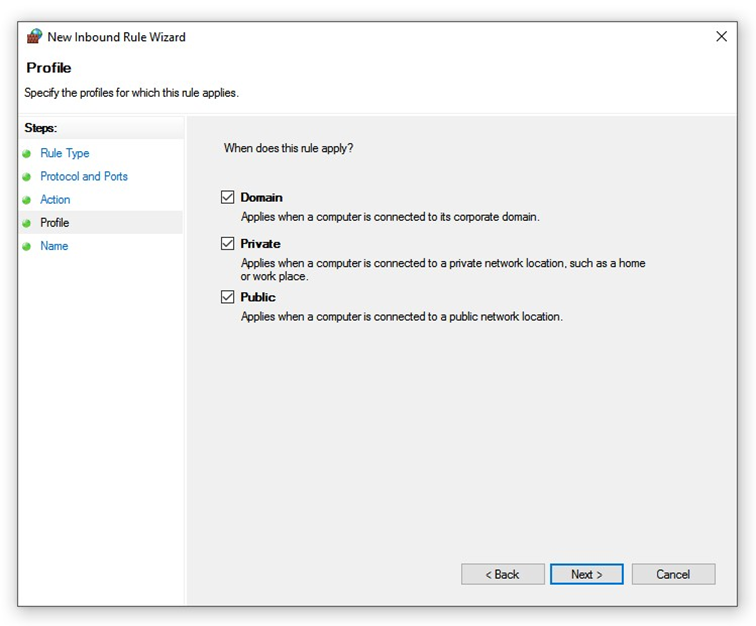This screenshot has width=756, height=626.
Task: Click the Domain label text
Action: (261, 198)
